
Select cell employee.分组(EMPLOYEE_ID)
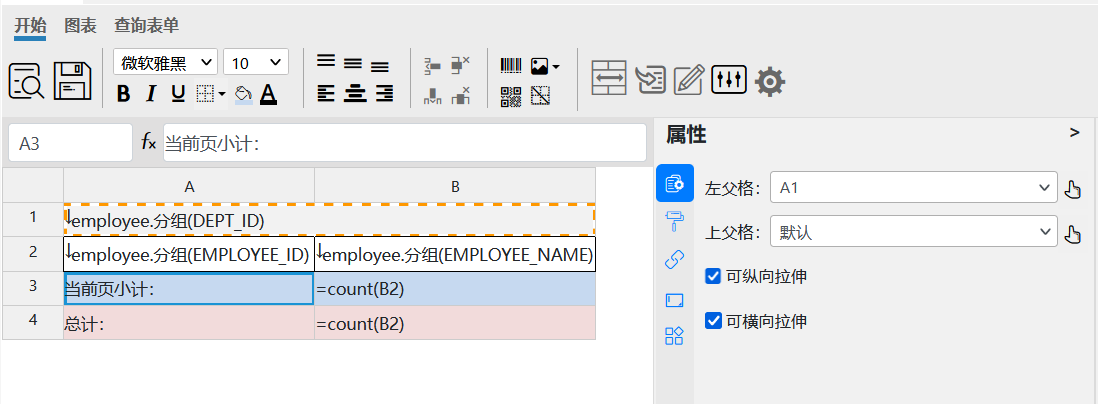[189, 254]
